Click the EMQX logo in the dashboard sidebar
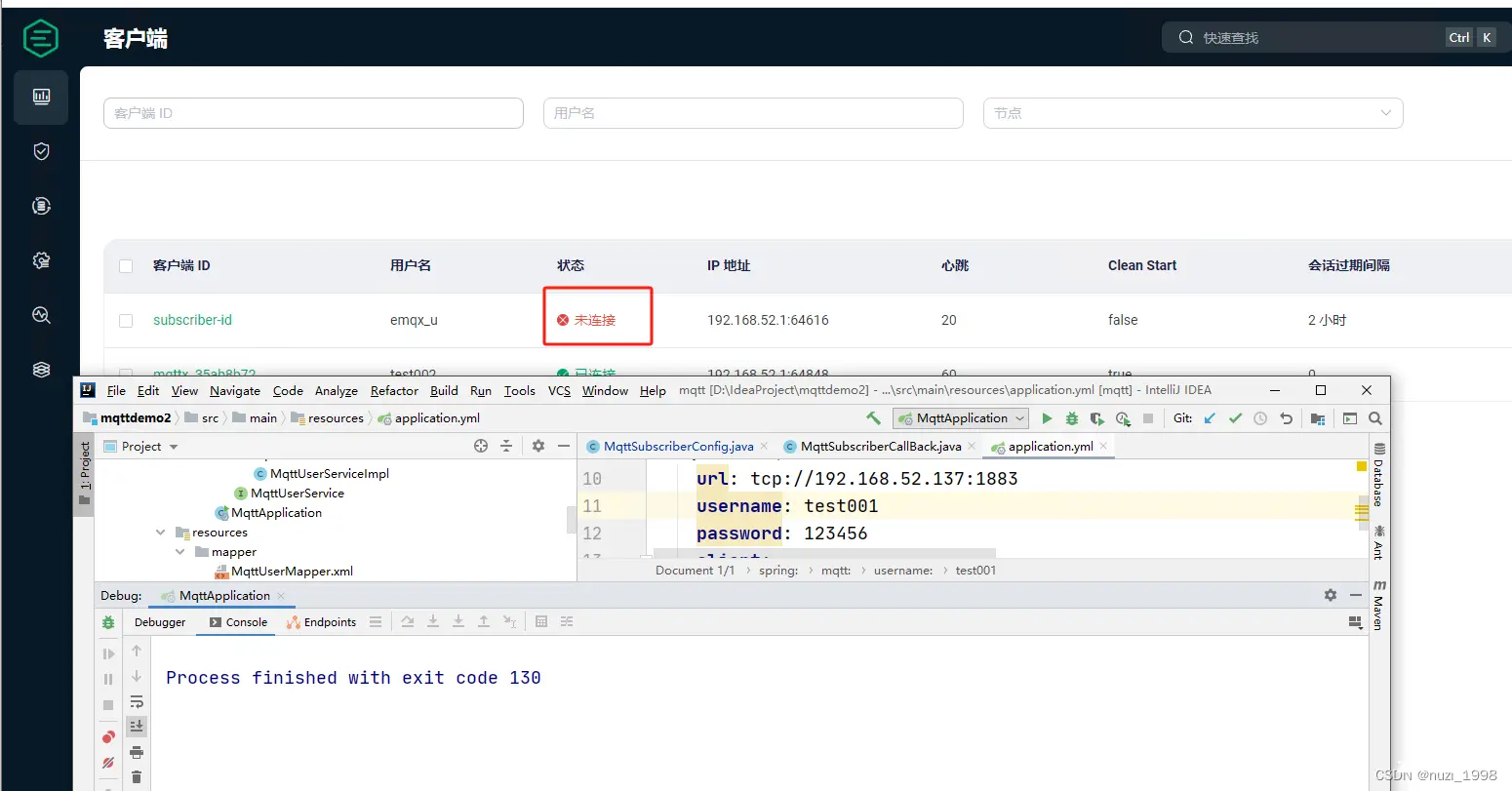The width and height of the screenshot is (1512, 791). (41, 38)
